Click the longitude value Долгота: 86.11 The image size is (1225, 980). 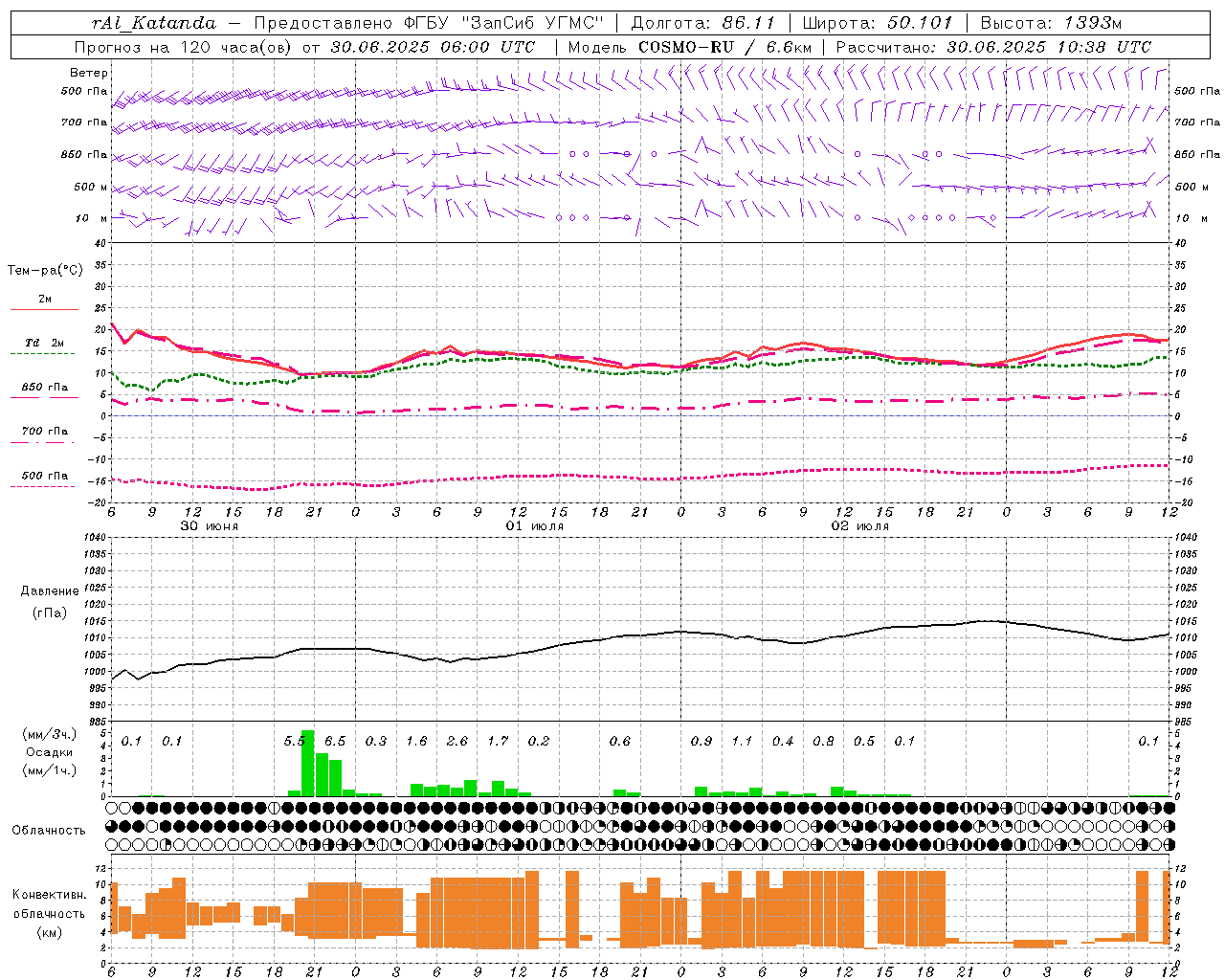tap(703, 22)
